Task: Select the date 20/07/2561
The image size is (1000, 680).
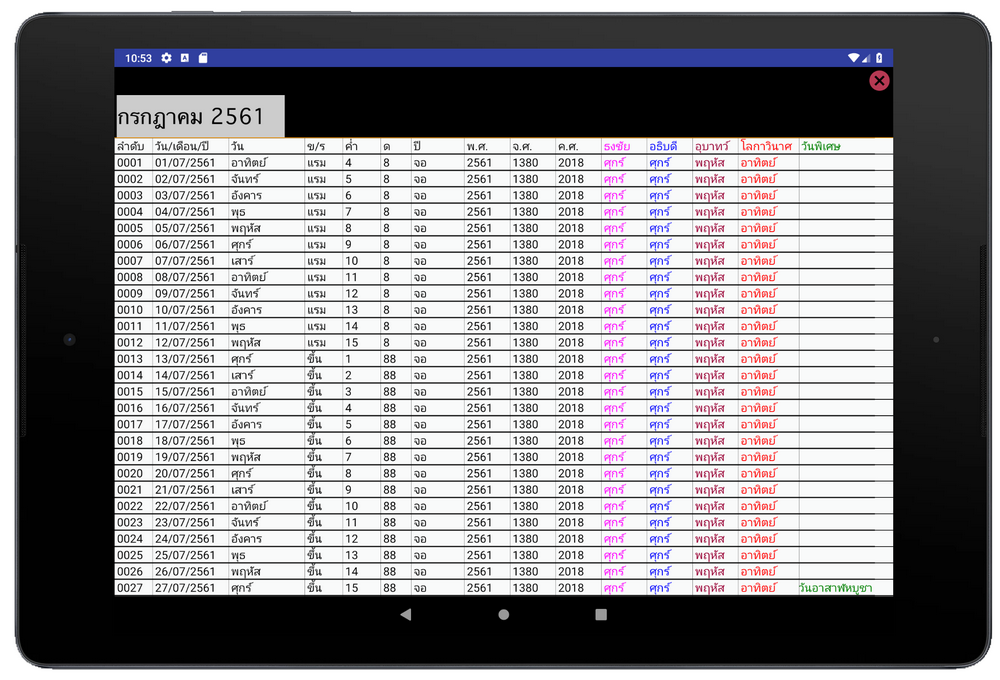Action: pyautogui.click(x=185, y=474)
